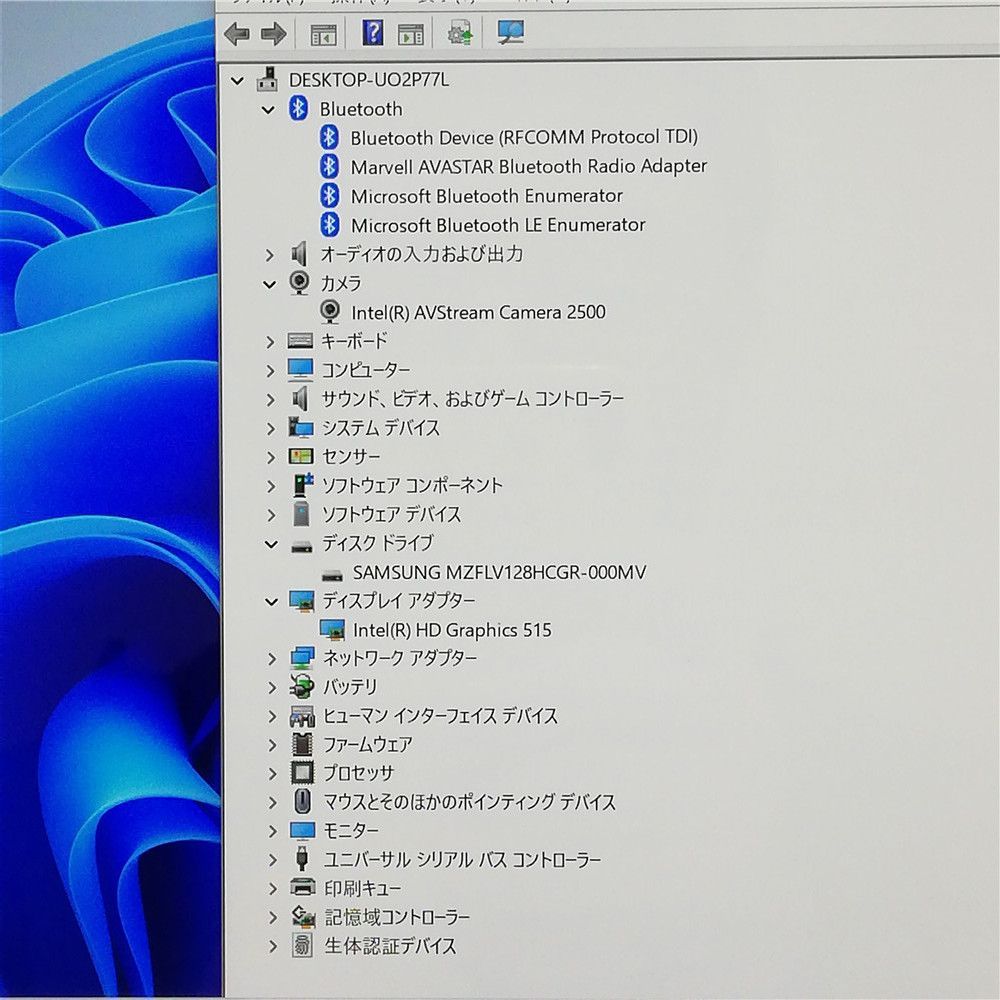Click the speaker icon beside オーディオの入力および出力
Screen dimensions: 1000x1000
coord(299,254)
